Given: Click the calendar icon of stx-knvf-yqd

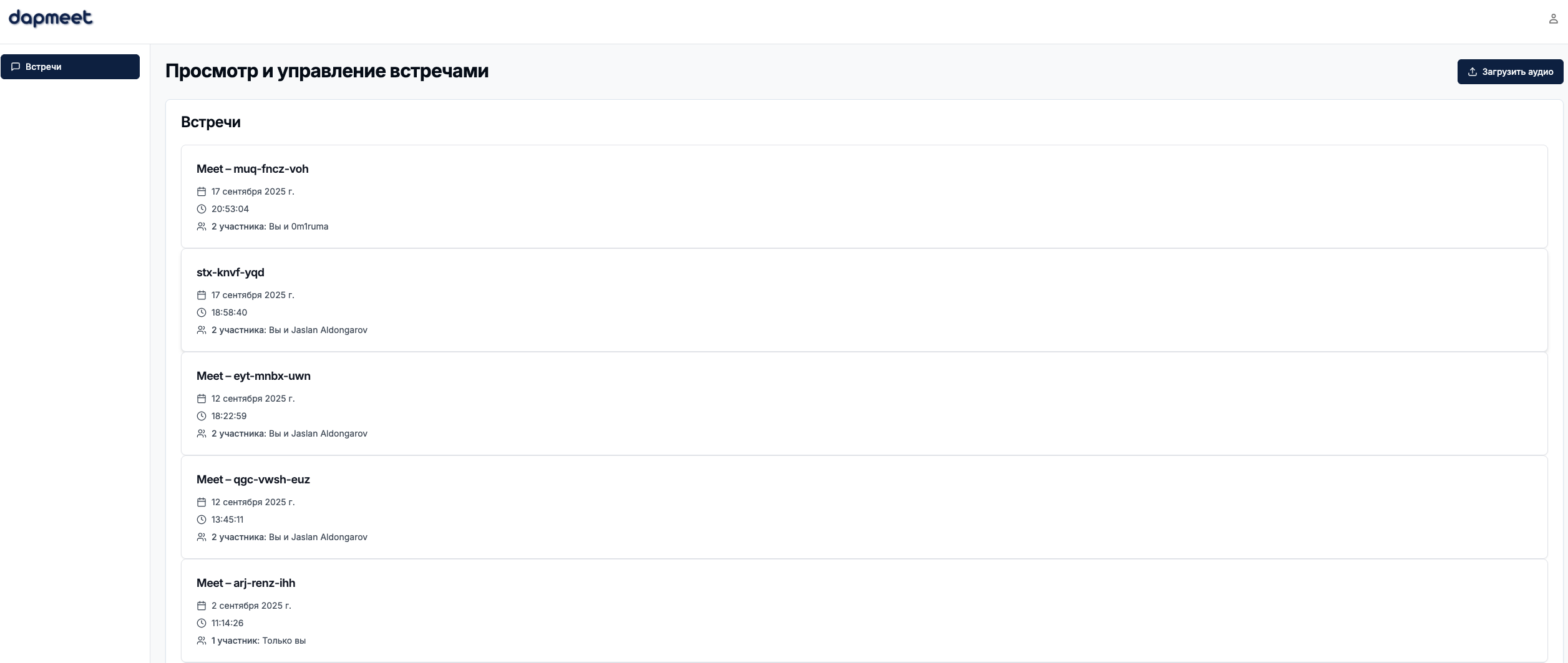Looking at the screenshot, I should coord(201,295).
